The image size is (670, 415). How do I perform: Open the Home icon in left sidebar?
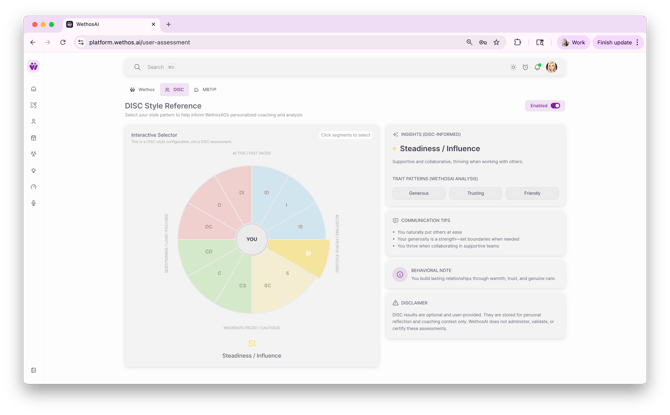click(x=33, y=89)
